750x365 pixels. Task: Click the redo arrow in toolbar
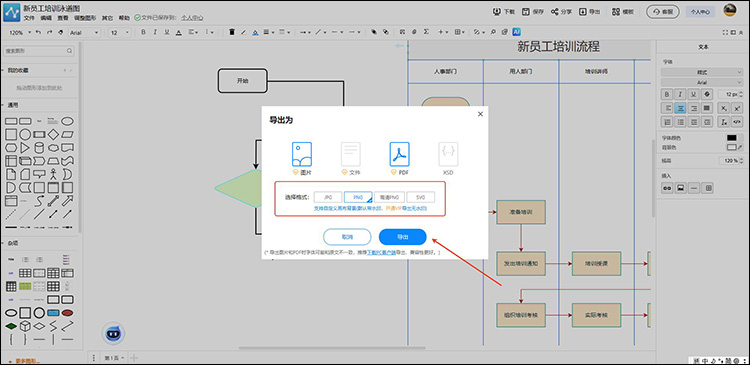click(x=49, y=32)
